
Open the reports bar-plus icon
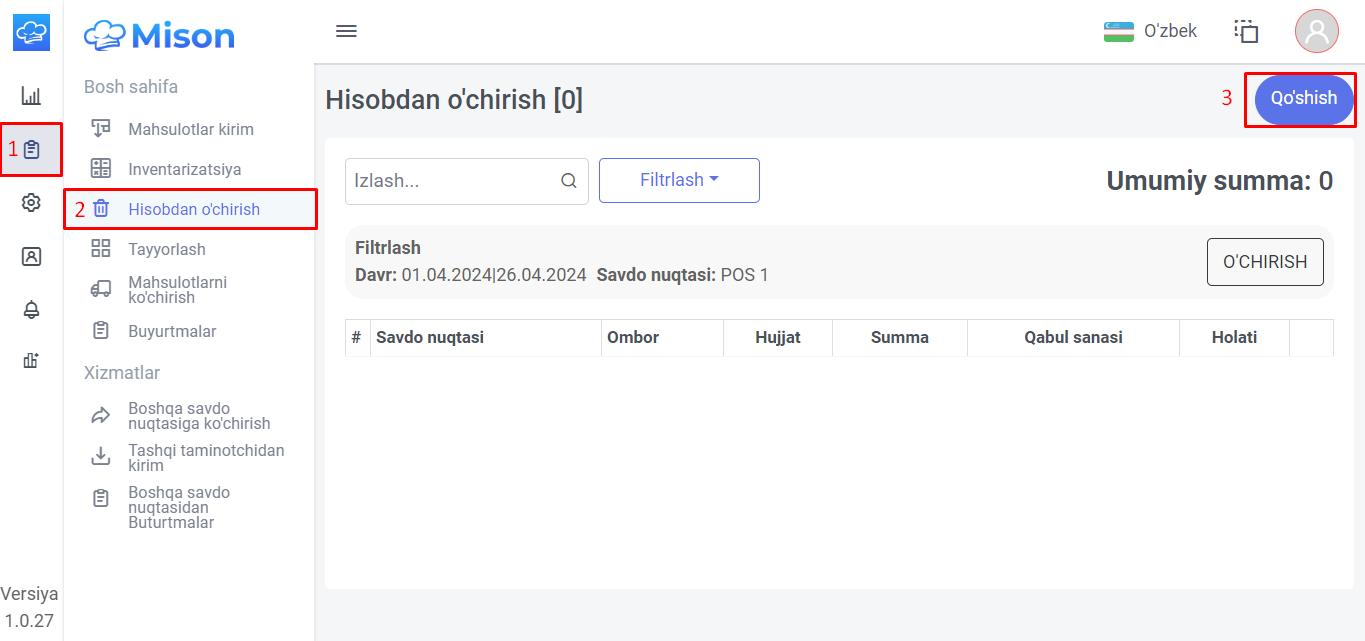tap(31, 361)
